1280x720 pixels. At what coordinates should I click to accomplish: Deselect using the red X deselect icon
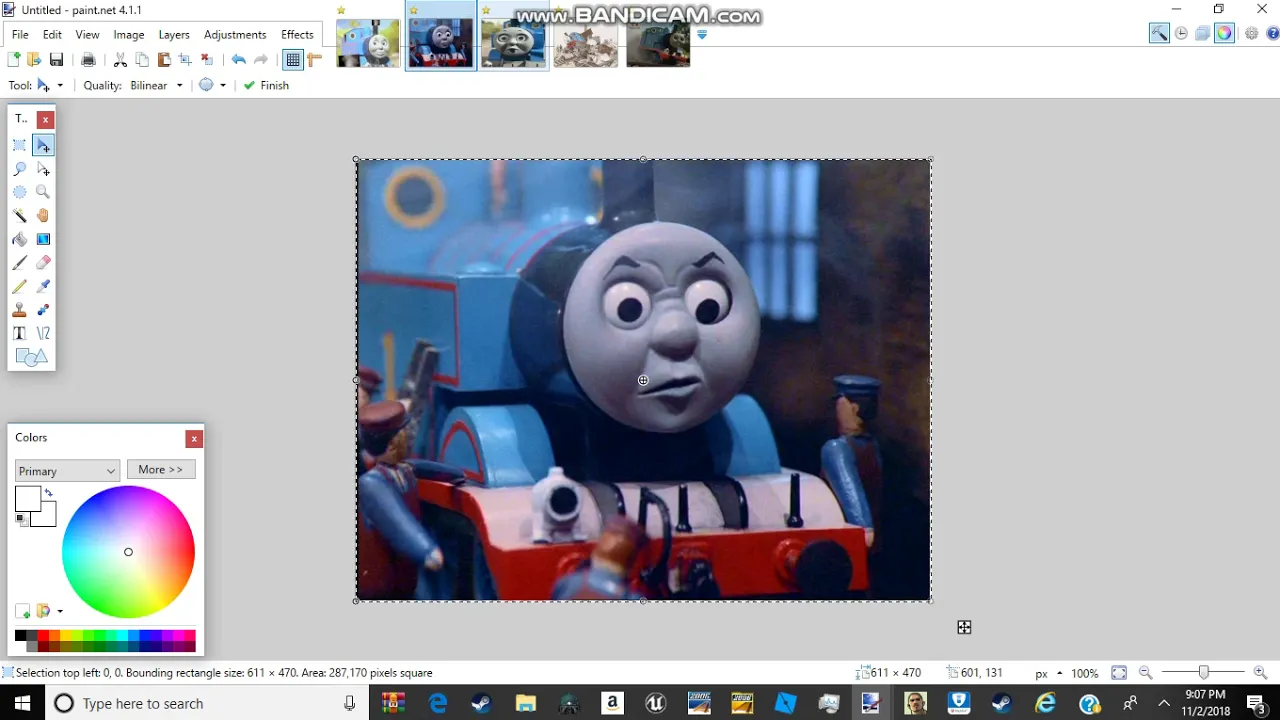pyautogui.click(x=207, y=60)
